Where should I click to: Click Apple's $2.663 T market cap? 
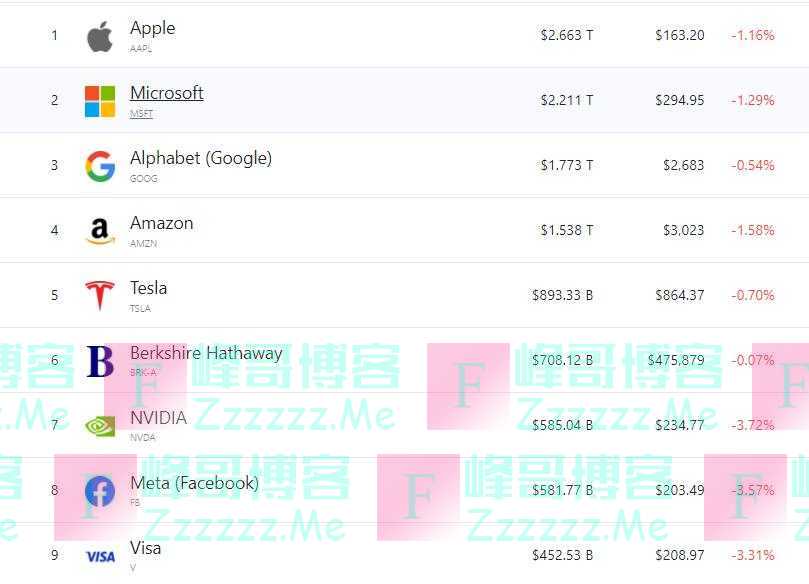pyautogui.click(x=567, y=35)
